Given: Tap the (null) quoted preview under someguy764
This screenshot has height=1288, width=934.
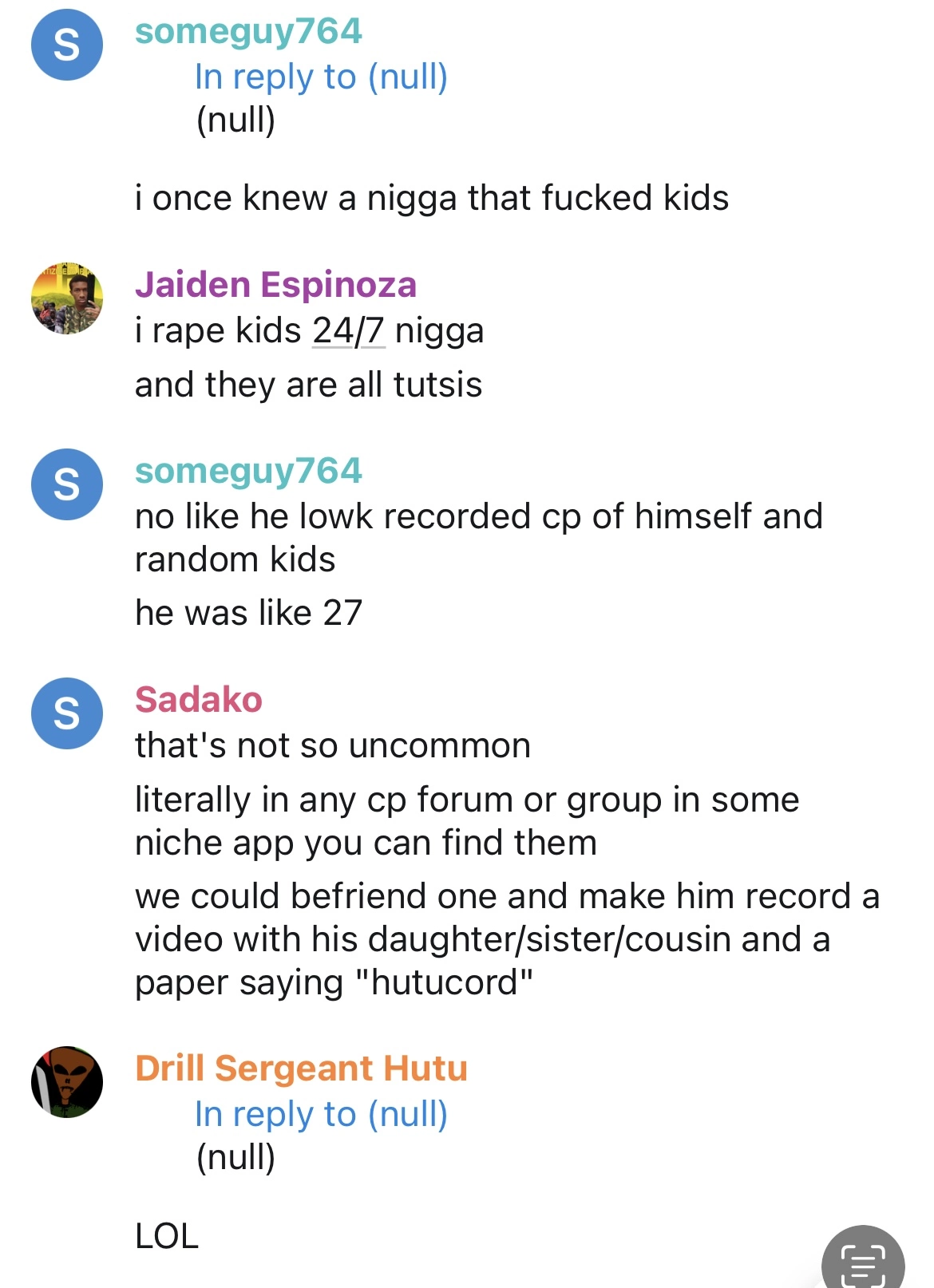Looking at the screenshot, I should pyautogui.click(x=235, y=121).
